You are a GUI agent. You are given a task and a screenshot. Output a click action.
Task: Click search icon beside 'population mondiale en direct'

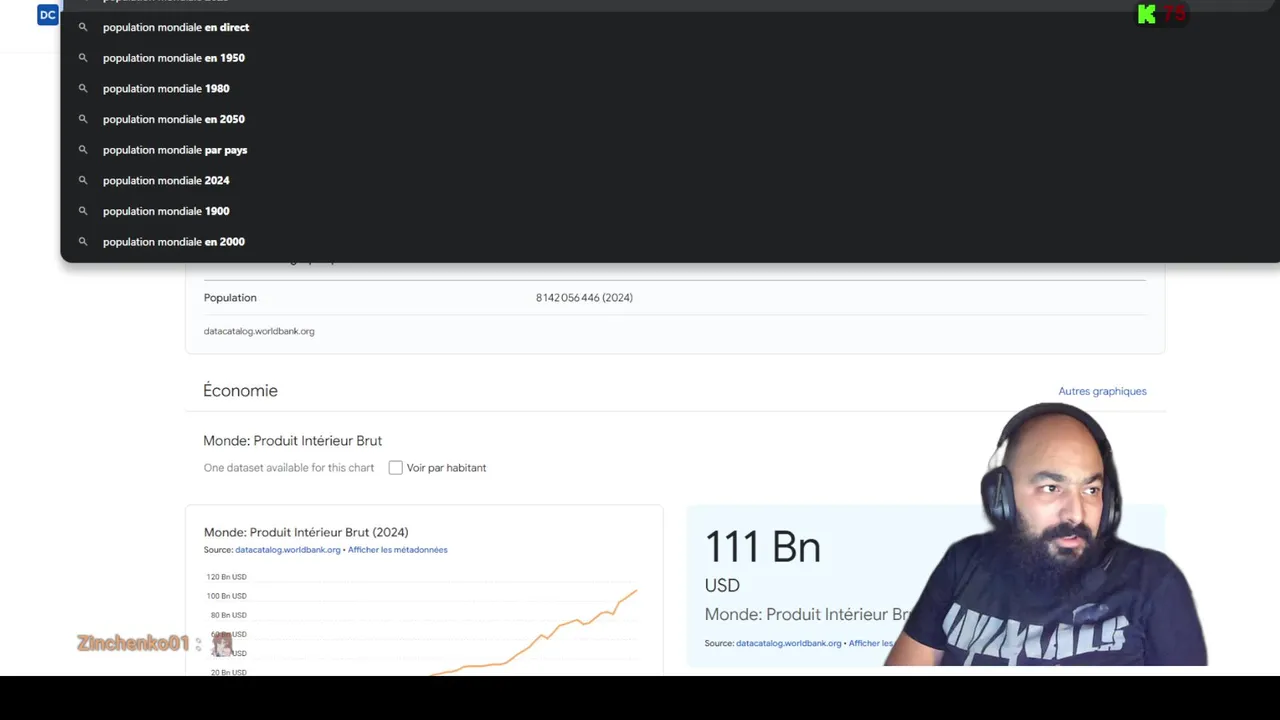point(83,27)
